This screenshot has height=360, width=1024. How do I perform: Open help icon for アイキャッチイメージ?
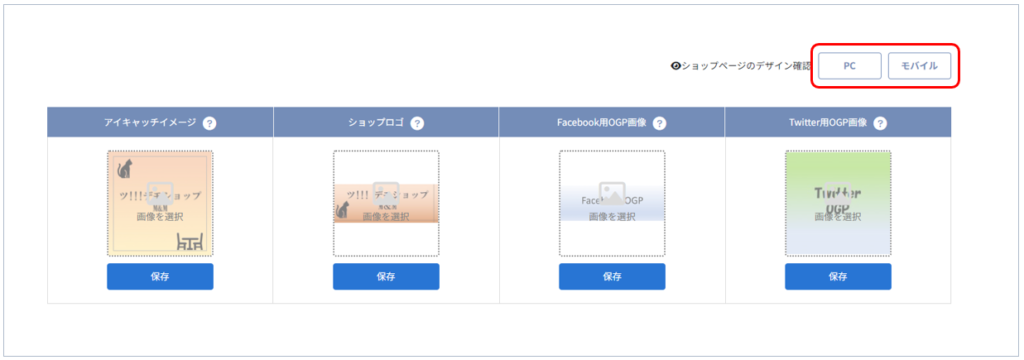pyautogui.click(x=210, y=123)
